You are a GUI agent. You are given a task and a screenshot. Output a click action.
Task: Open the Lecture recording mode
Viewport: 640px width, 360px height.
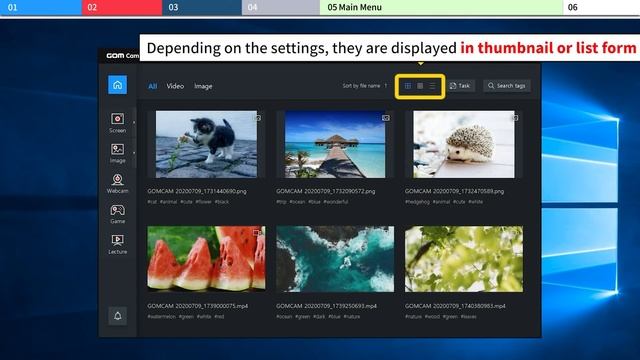pos(118,244)
